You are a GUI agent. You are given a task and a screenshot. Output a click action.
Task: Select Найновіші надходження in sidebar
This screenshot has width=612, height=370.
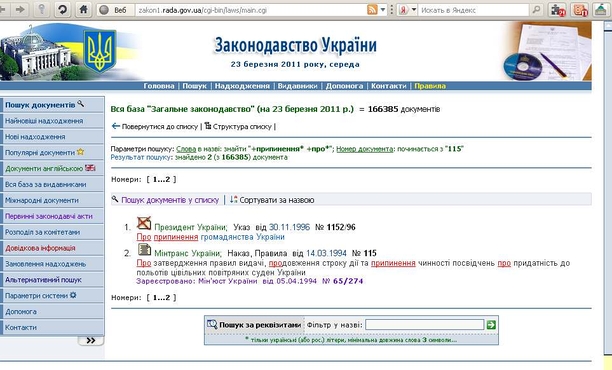point(44,121)
